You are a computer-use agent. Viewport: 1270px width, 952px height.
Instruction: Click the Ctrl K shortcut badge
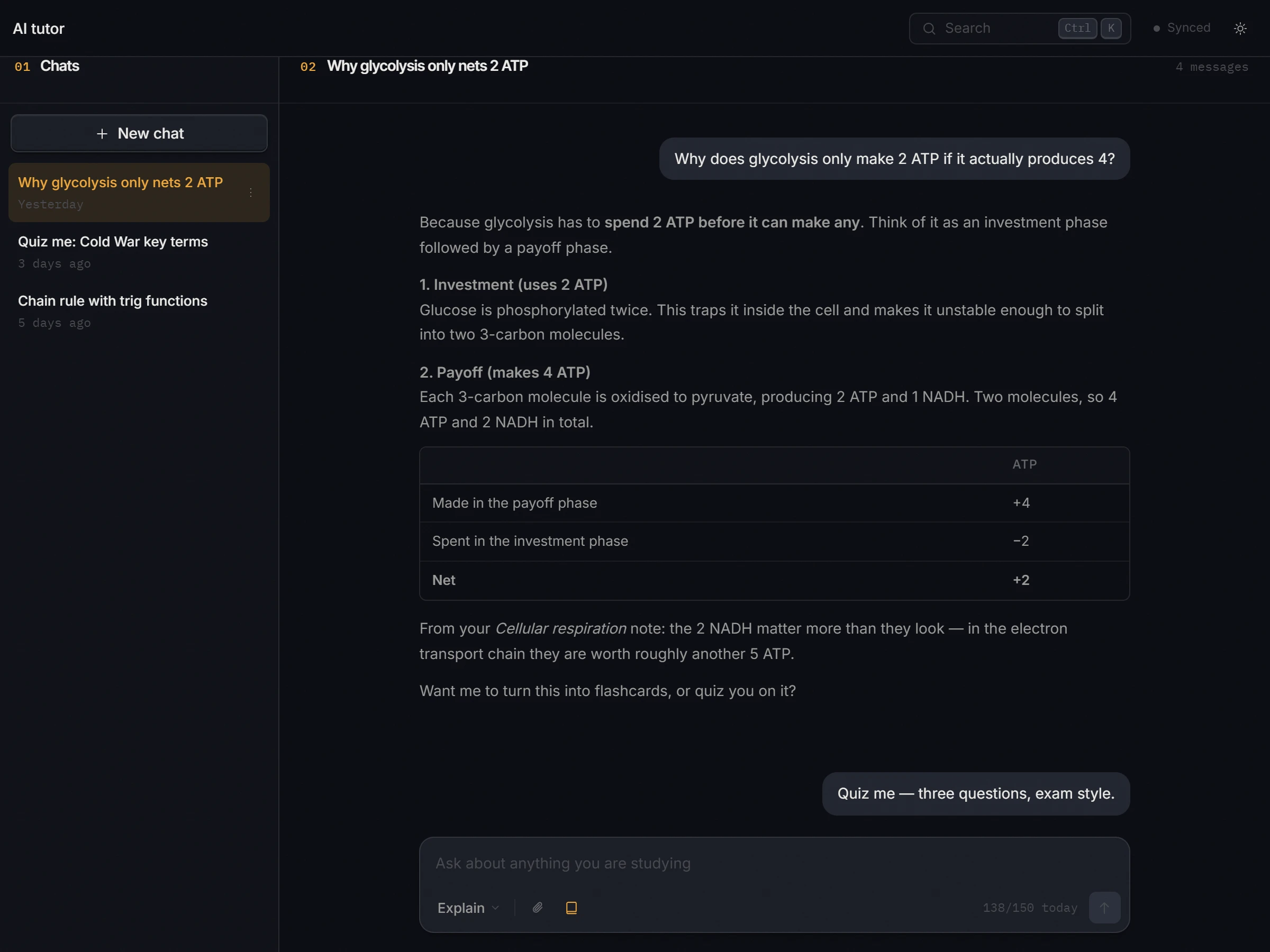(x=1090, y=28)
